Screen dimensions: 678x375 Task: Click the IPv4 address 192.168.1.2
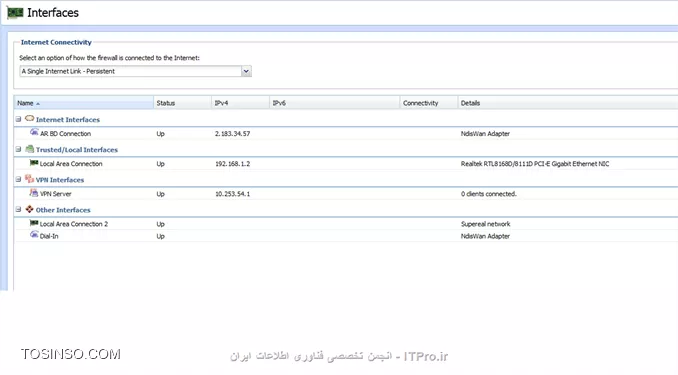point(233,164)
